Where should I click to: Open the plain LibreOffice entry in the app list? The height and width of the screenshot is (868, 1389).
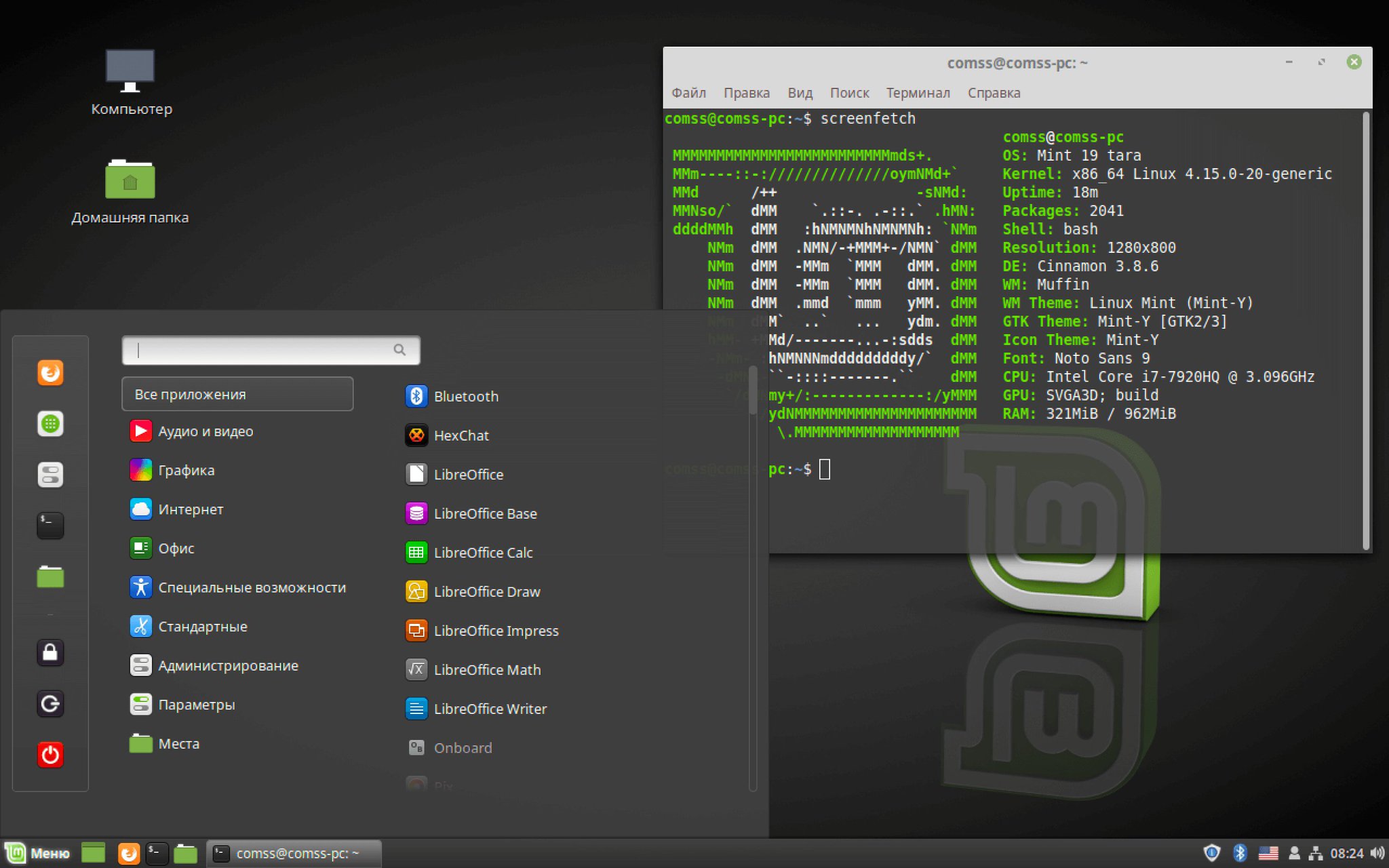coord(454,474)
